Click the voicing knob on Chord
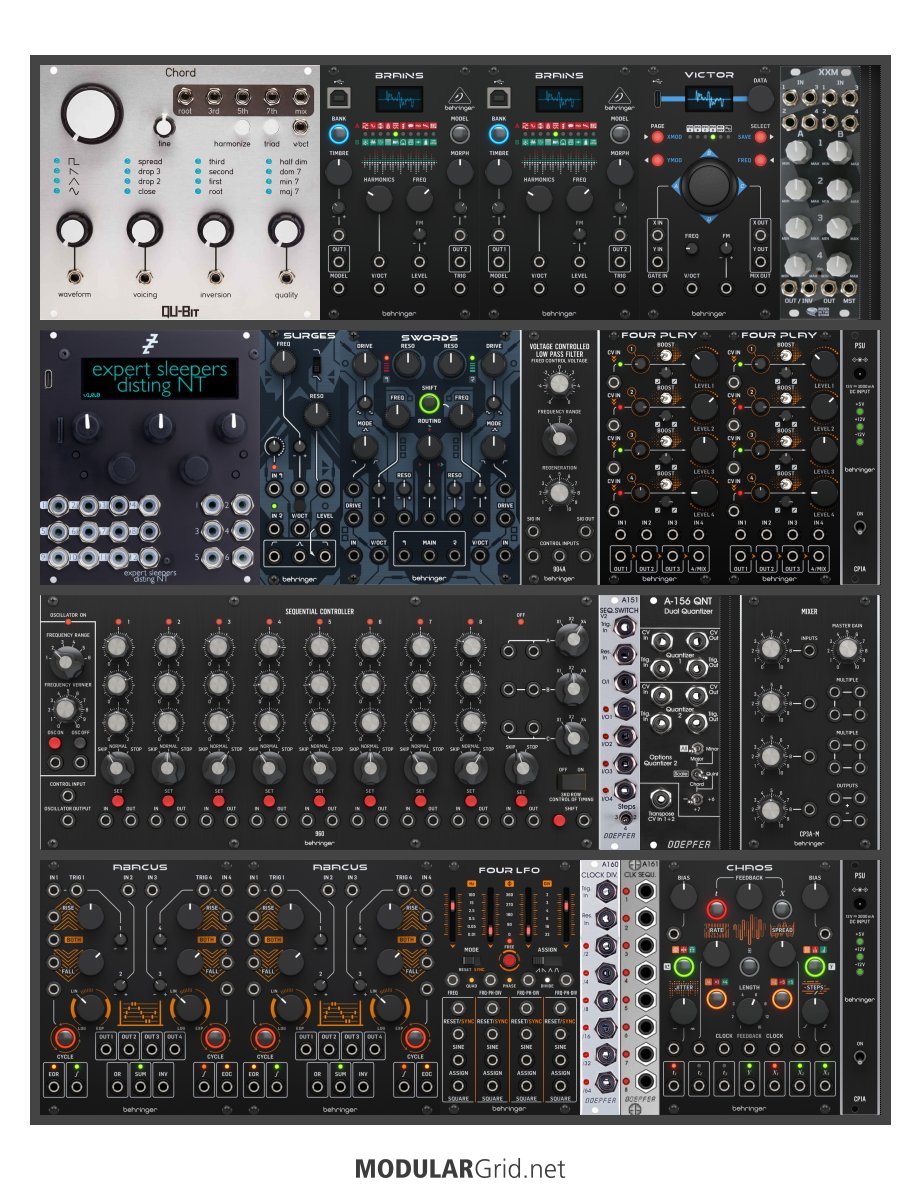The image size is (921, 1190). tap(144, 230)
